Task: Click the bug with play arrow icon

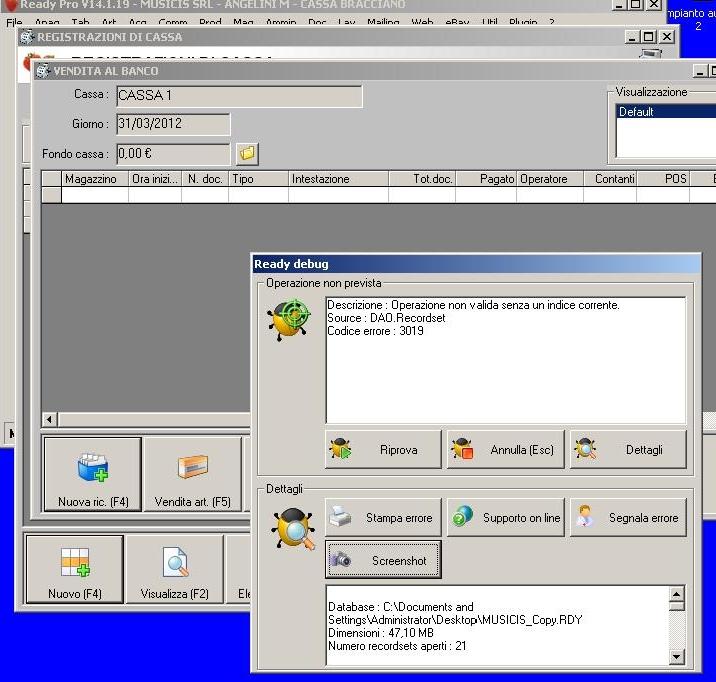Action: pyautogui.click(x=340, y=449)
